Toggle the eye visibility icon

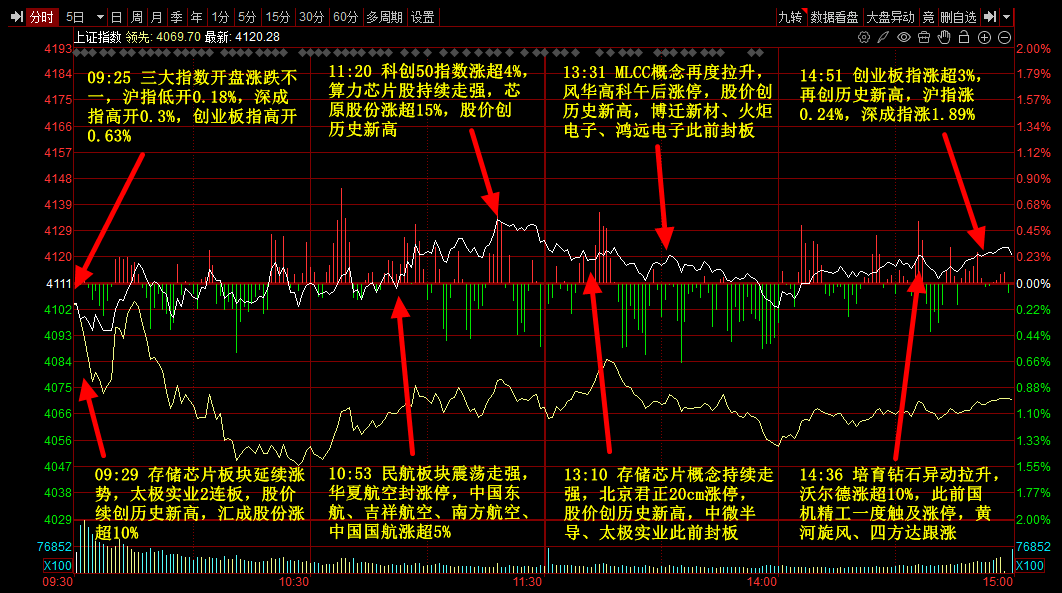pos(904,37)
